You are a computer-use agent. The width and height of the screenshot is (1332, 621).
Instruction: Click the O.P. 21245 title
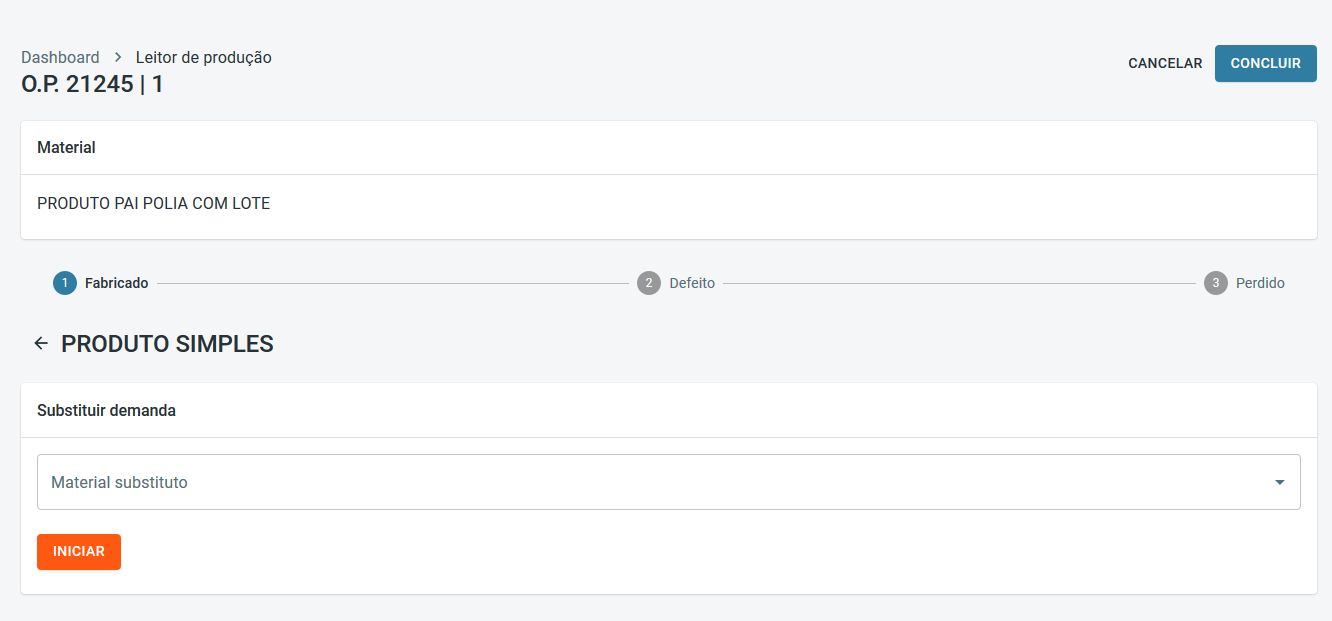pyautogui.click(x=92, y=84)
